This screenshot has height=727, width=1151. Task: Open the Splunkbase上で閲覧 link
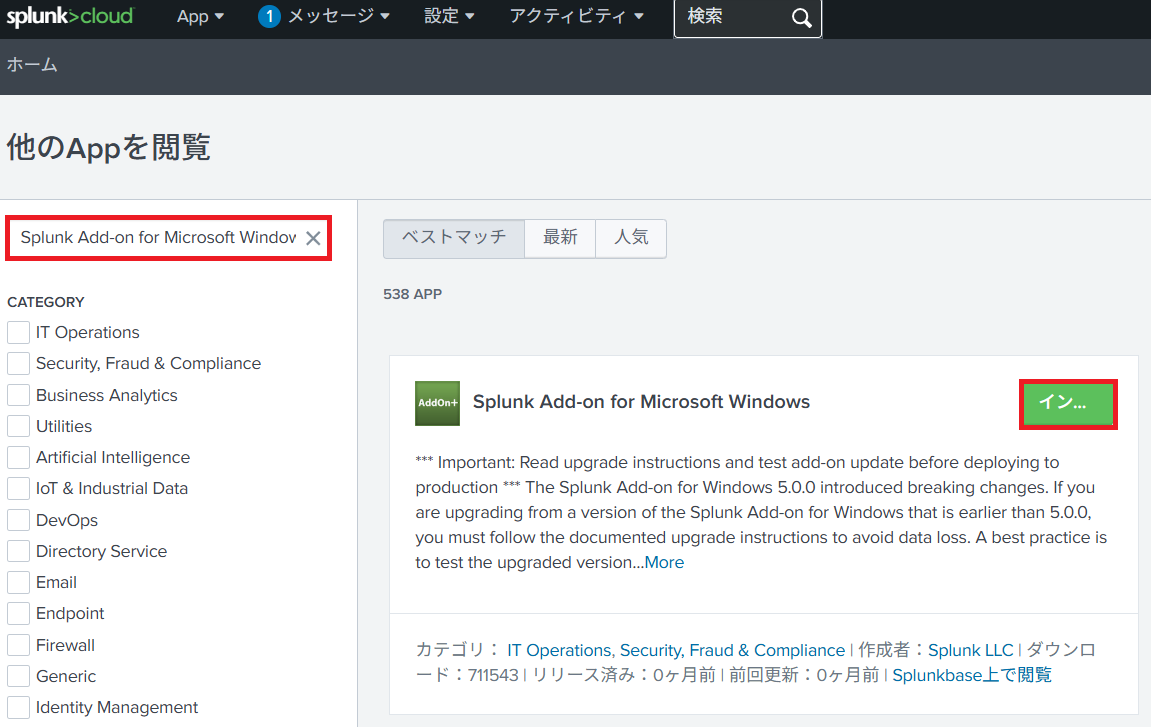tap(971, 675)
